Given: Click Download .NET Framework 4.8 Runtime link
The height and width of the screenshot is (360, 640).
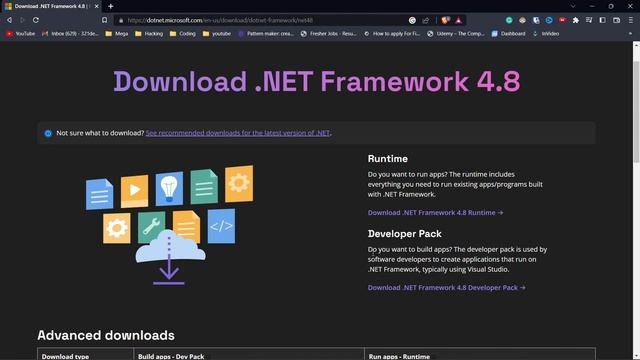Looking at the screenshot, I should point(435,213).
